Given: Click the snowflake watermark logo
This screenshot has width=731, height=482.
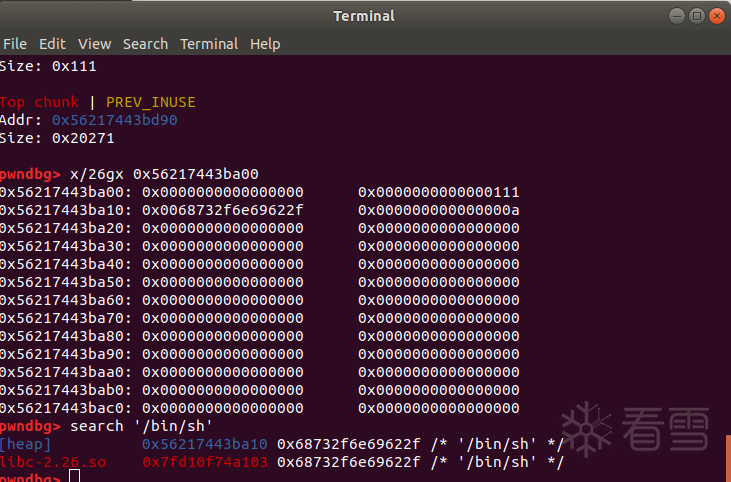Looking at the screenshot, I should tap(588, 429).
